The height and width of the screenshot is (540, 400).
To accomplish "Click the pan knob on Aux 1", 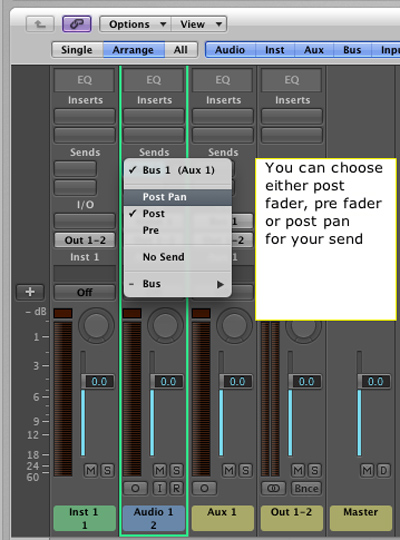I will pyautogui.click(x=234, y=325).
